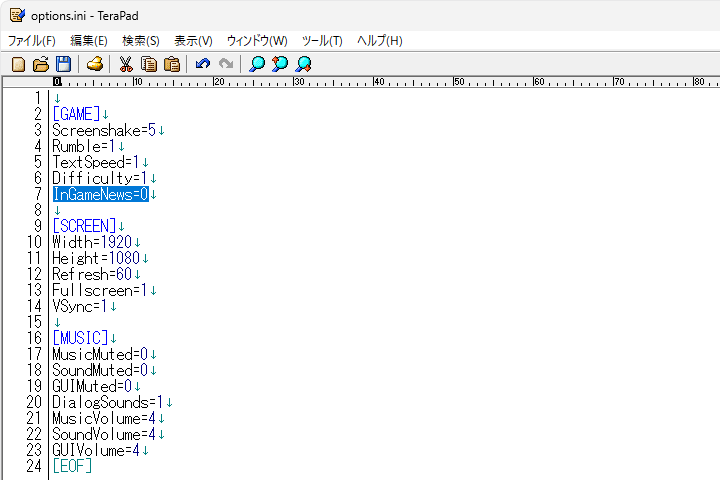
Task: Click the highlighted InGameNews=0 line
Action: pos(101,194)
